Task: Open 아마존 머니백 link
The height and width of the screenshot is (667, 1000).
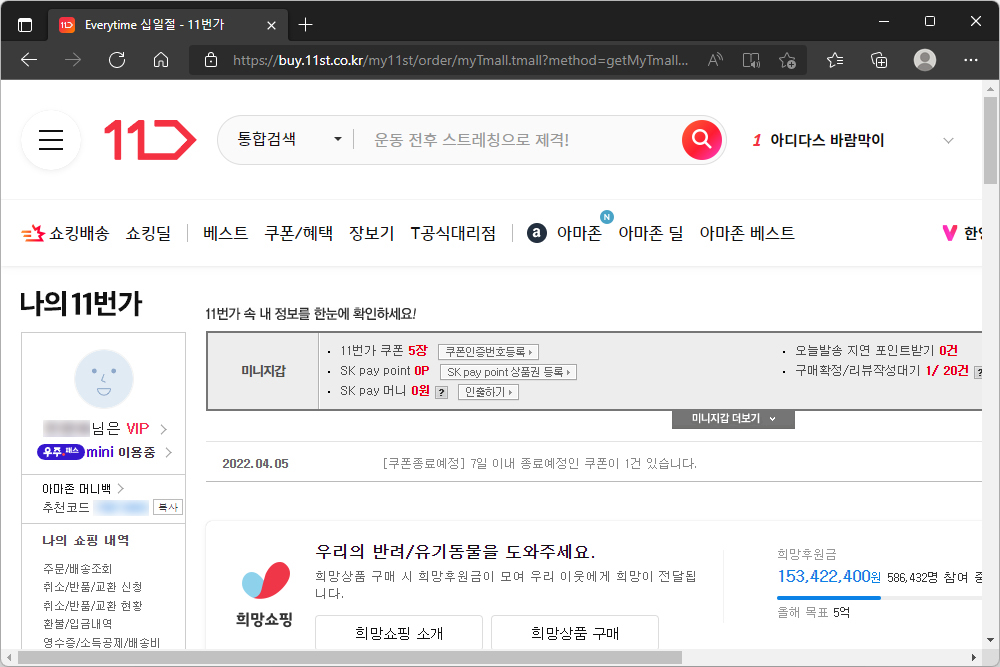Action: 83,488
